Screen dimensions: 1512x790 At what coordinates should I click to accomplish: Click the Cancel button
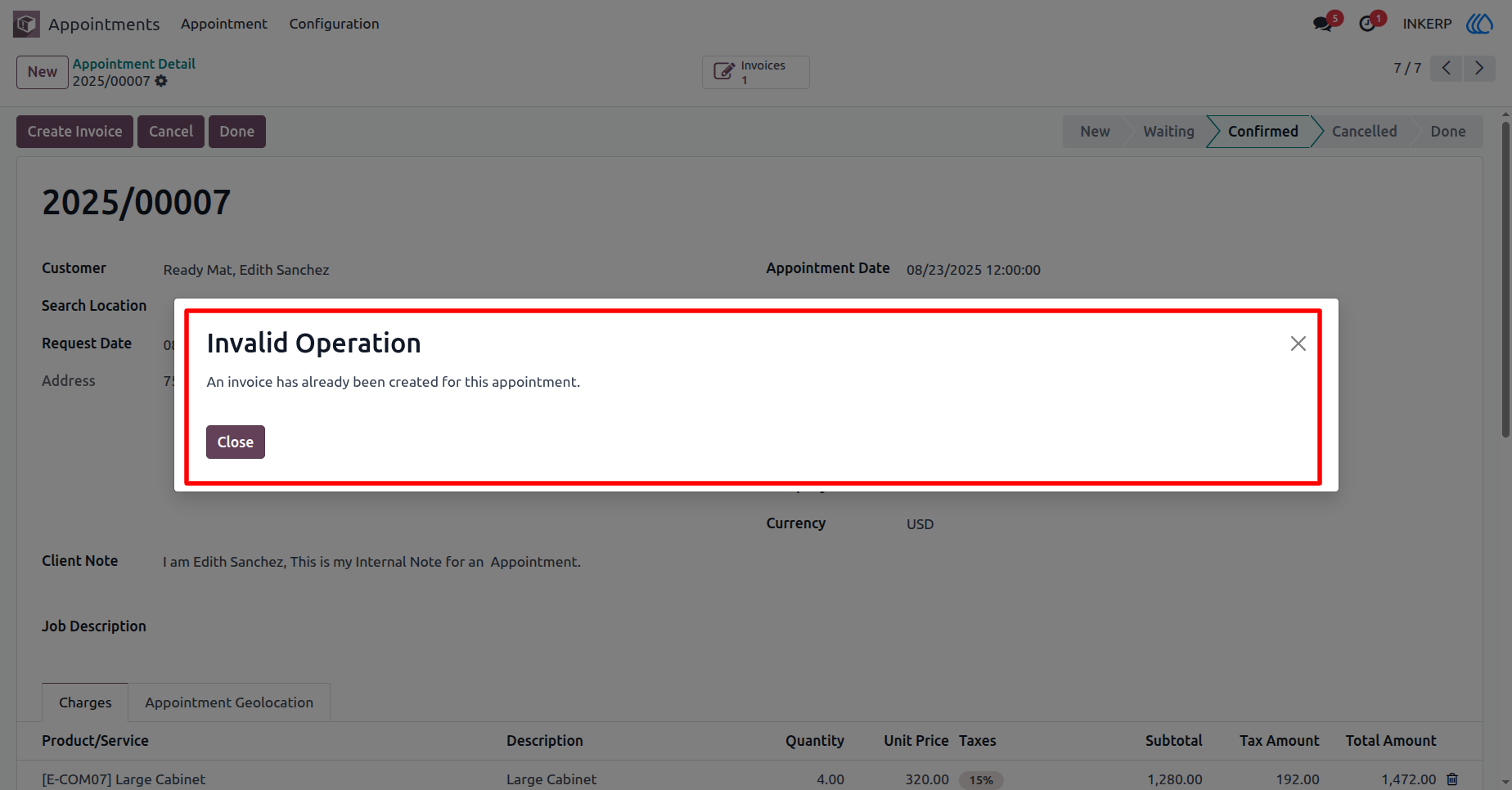coord(171,132)
